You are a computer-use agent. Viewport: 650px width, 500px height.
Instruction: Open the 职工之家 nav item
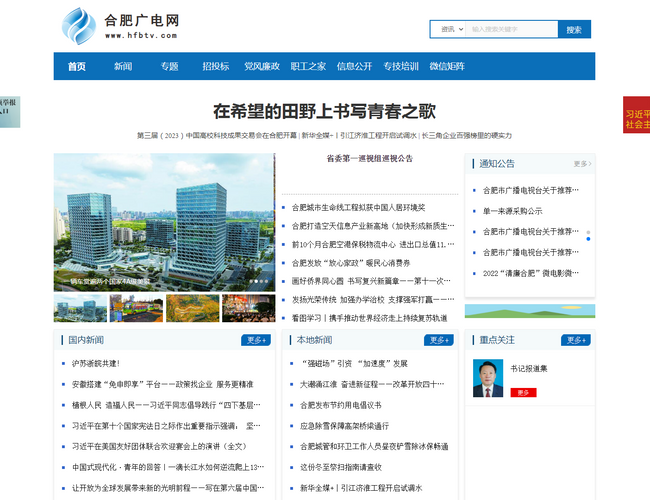(308, 66)
